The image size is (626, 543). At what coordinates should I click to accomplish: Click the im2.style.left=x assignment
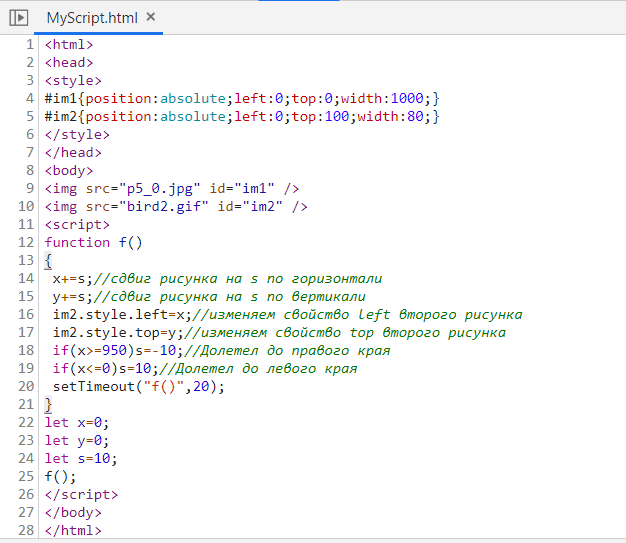[x=116, y=315]
